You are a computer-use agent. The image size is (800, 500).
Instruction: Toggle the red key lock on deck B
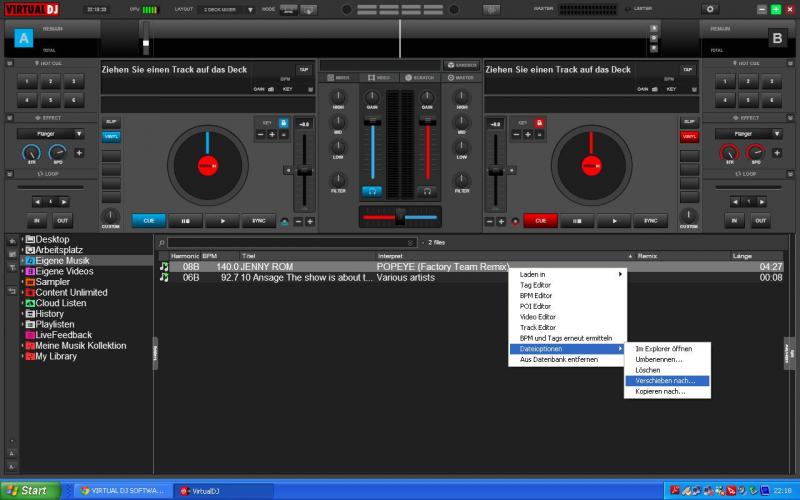pyautogui.click(x=539, y=122)
